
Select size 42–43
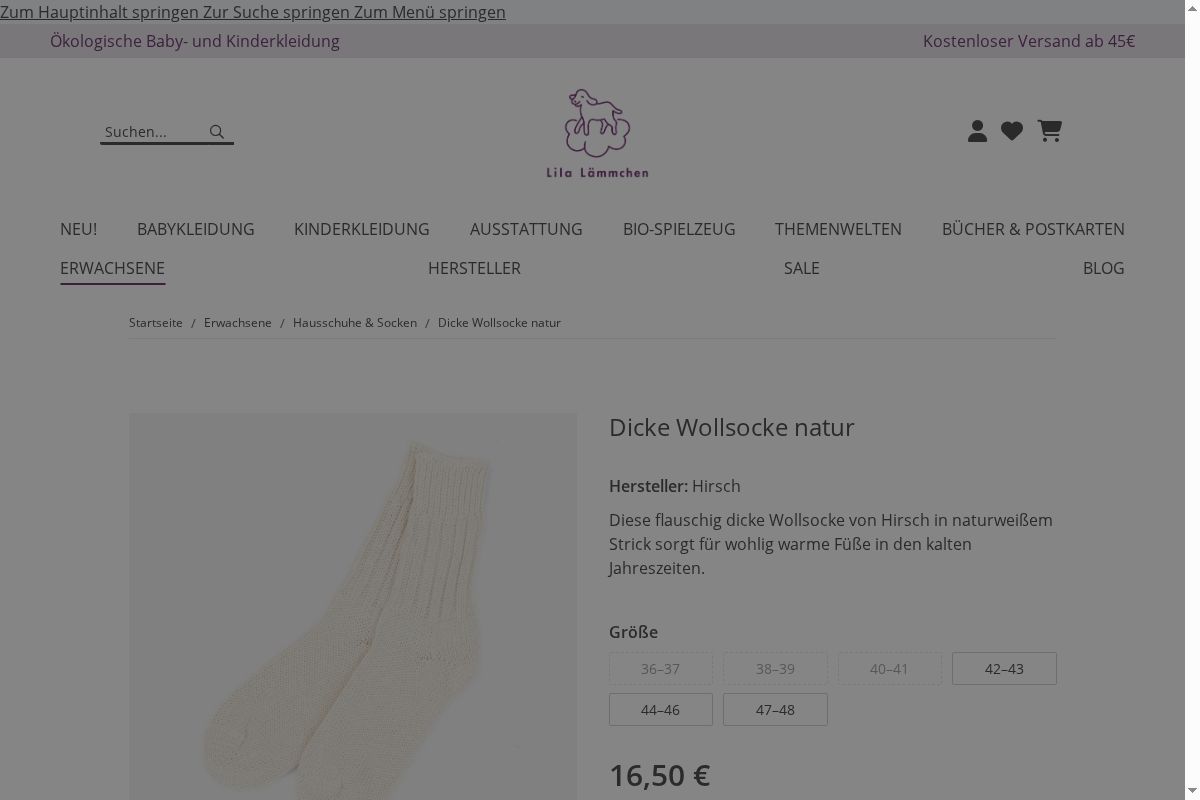1004,669
